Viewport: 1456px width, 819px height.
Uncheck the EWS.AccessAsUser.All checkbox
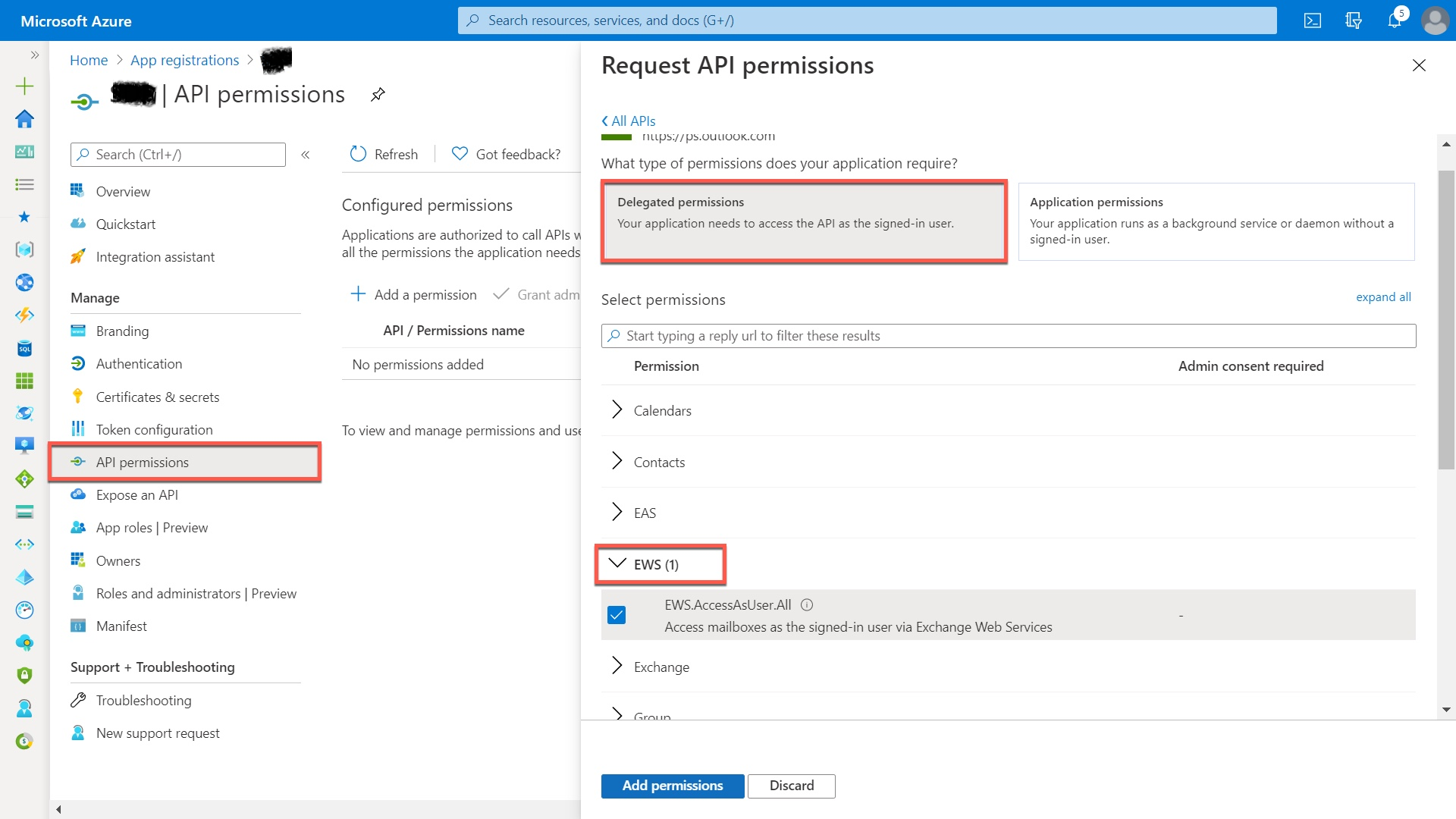[617, 615]
